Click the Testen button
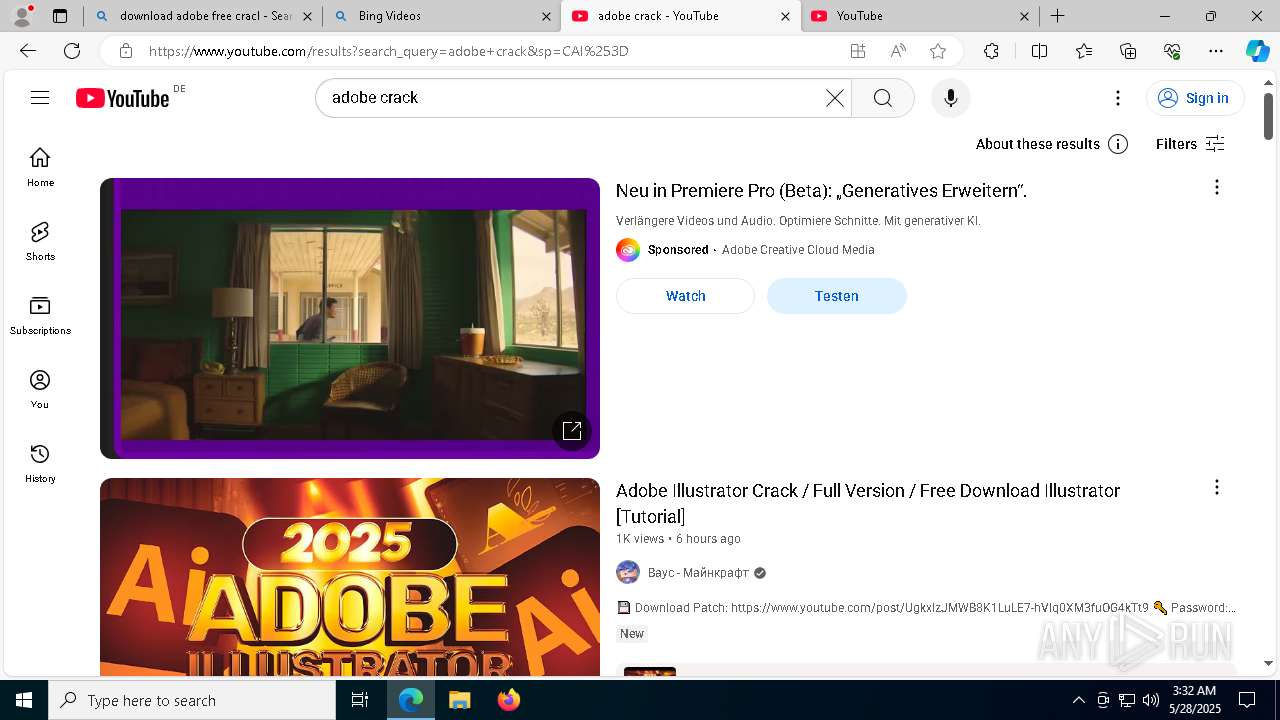Image resolution: width=1280 pixels, height=720 pixels. click(837, 296)
